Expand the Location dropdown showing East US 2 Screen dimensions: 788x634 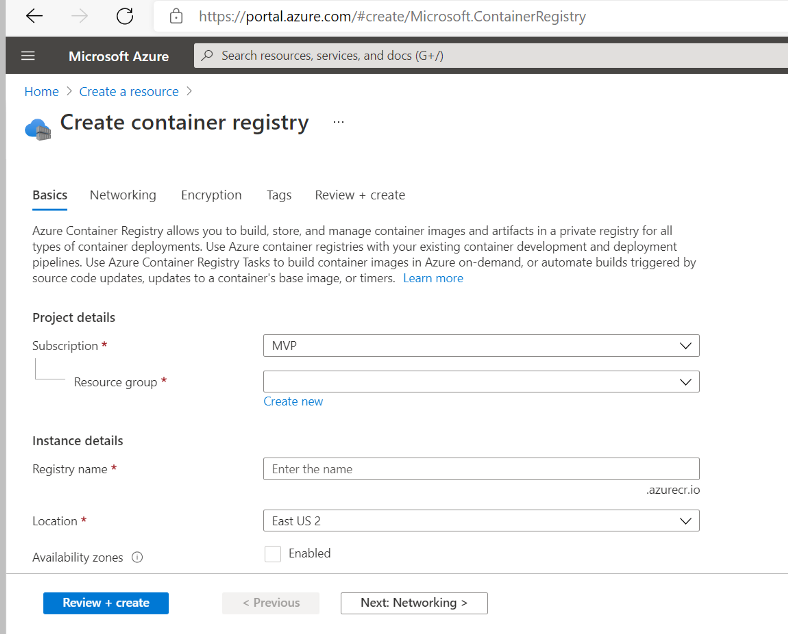coord(480,521)
